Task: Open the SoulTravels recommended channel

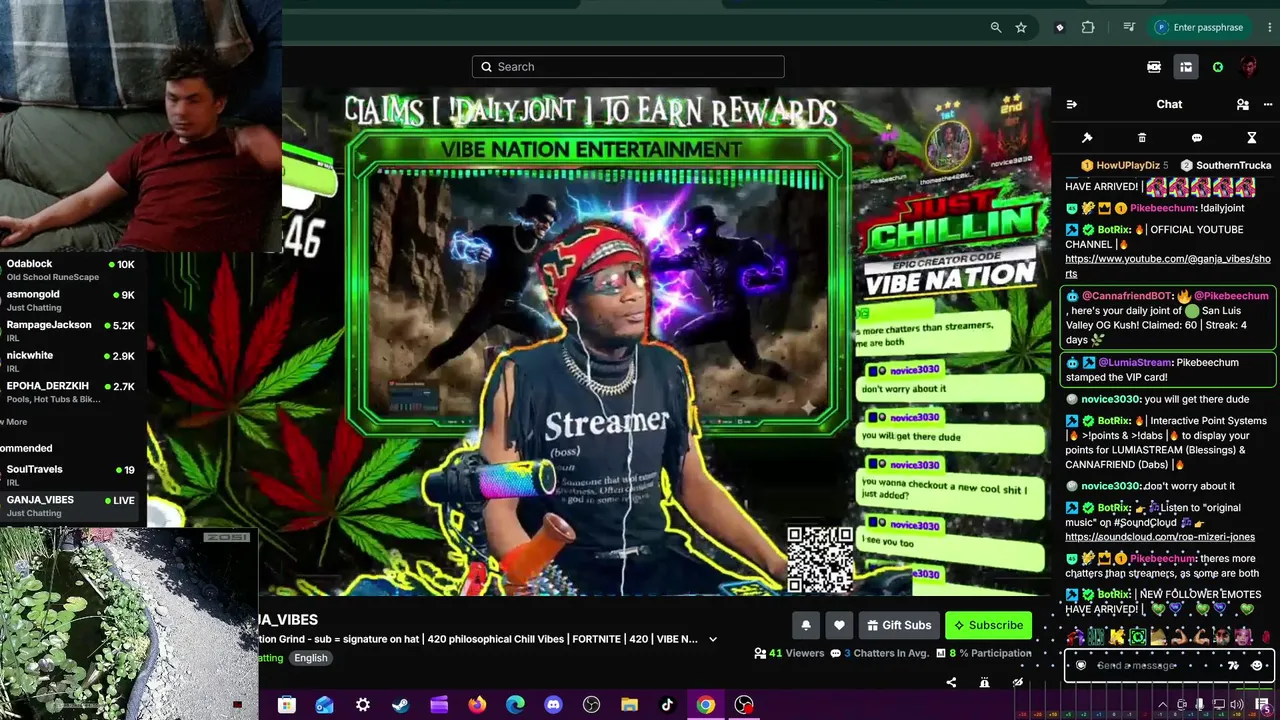Action: tap(72, 475)
